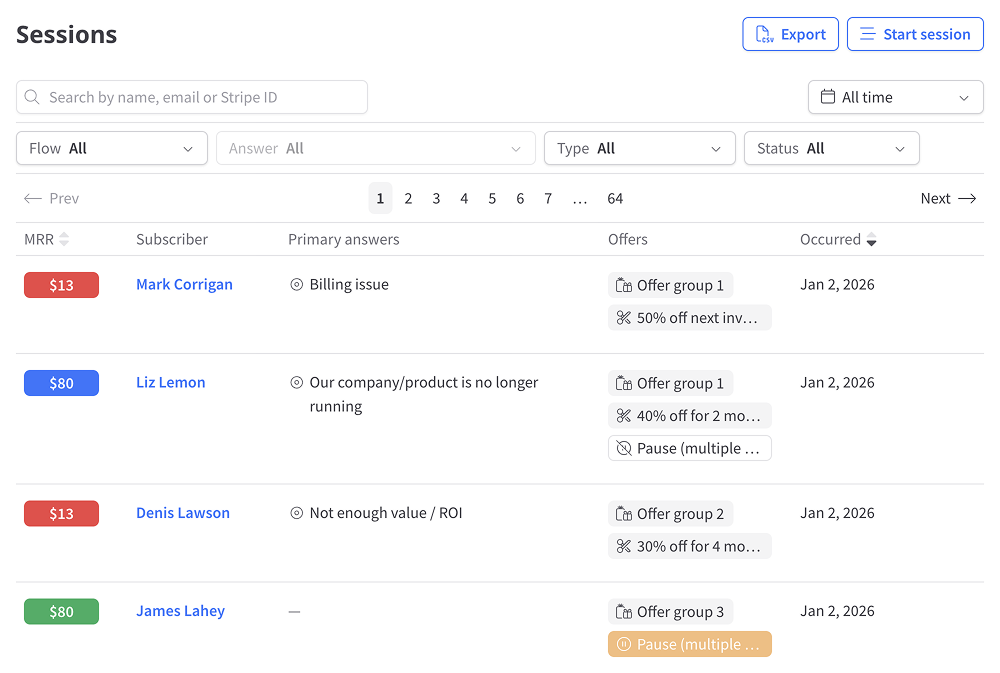Click the search by name input field
Viewport: 1000px width, 673px height.
(x=192, y=97)
